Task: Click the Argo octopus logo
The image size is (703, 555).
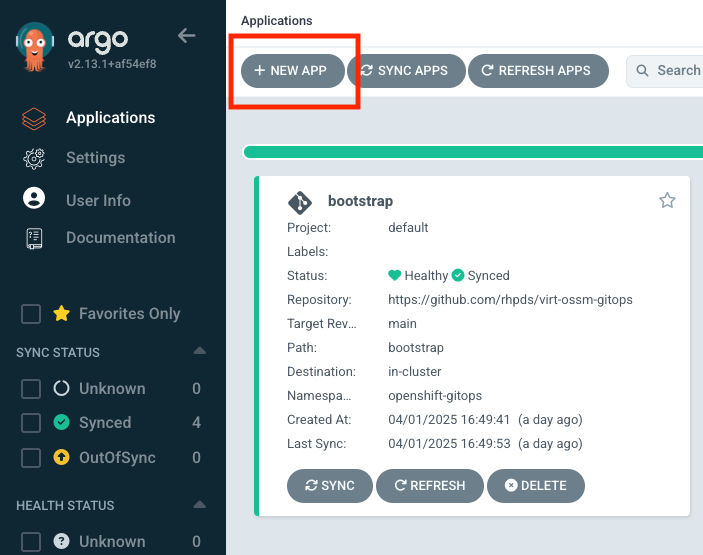Action: [35, 47]
